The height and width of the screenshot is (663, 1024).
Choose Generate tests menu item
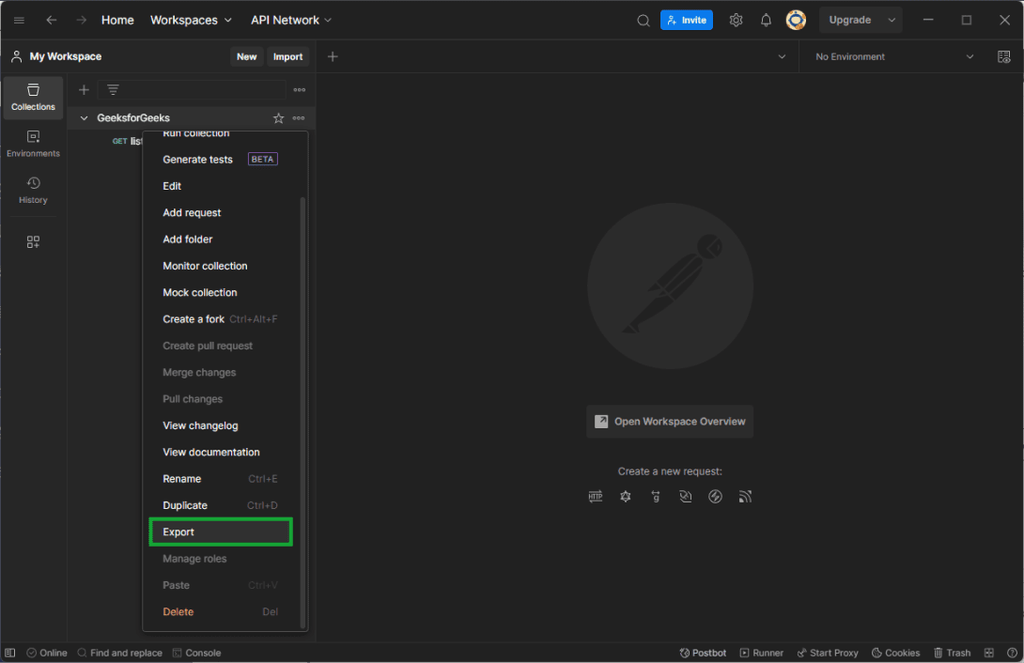[x=221, y=159]
